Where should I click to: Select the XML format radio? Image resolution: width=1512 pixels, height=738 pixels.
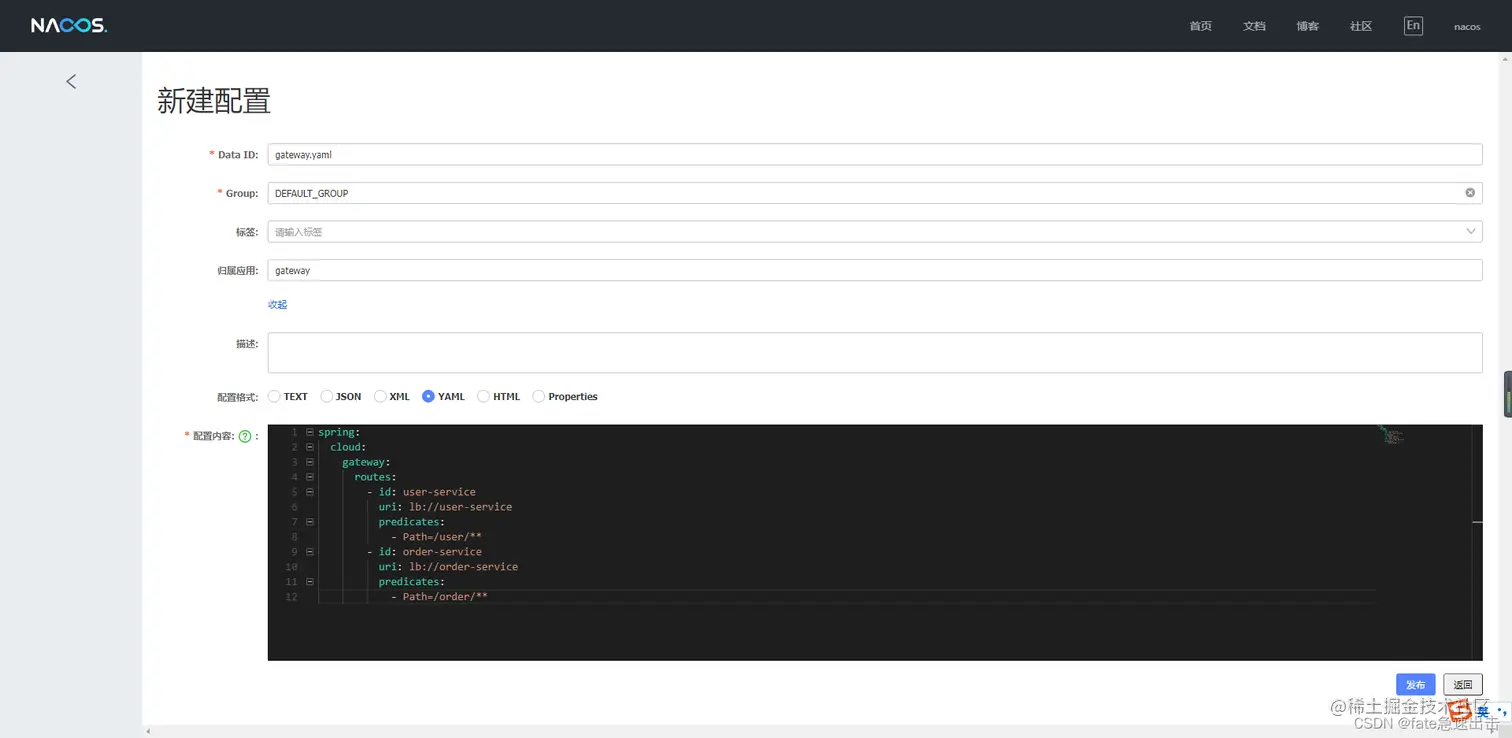coord(380,397)
